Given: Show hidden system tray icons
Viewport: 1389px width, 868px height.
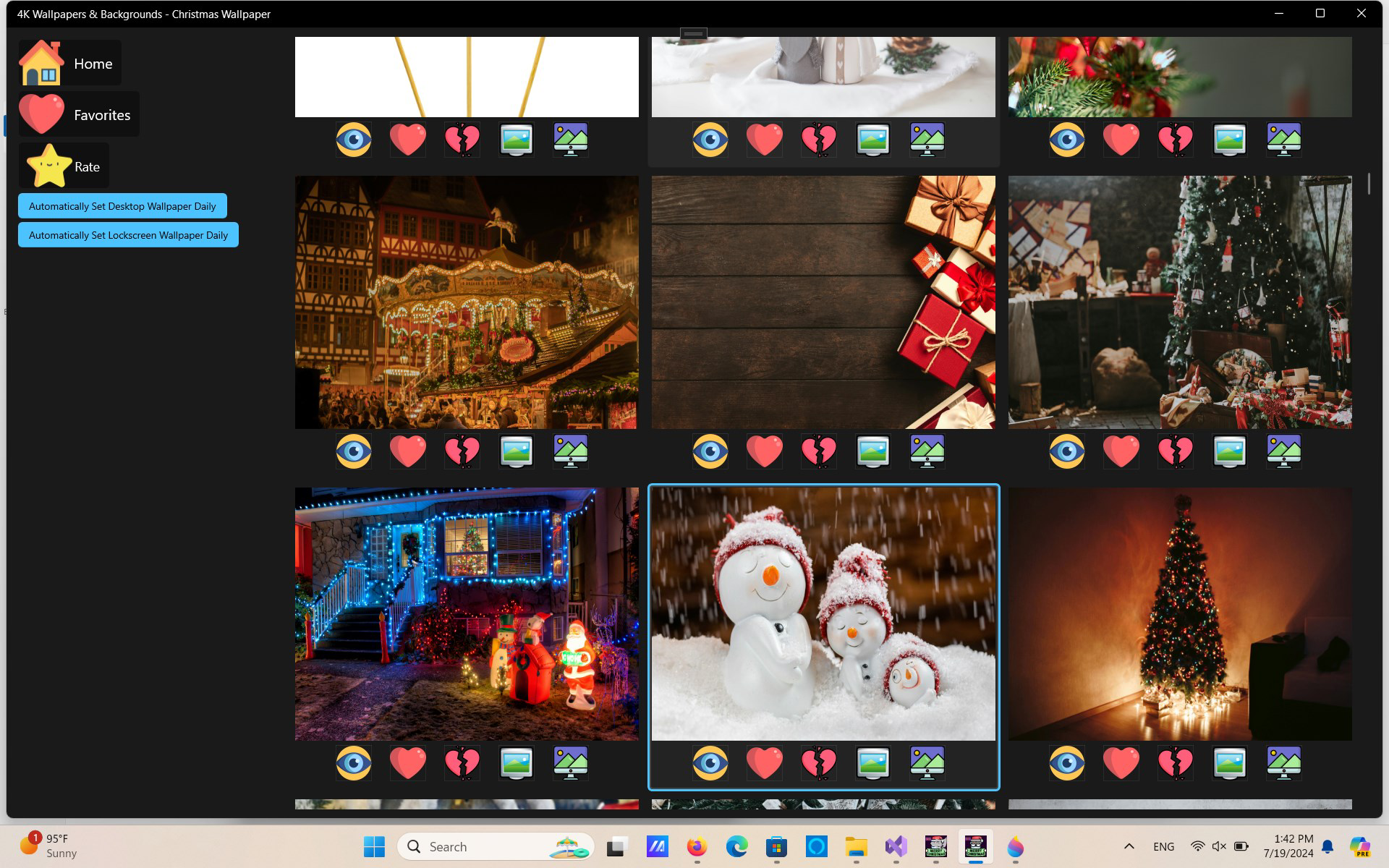Looking at the screenshot, I should click(1129, 846).
